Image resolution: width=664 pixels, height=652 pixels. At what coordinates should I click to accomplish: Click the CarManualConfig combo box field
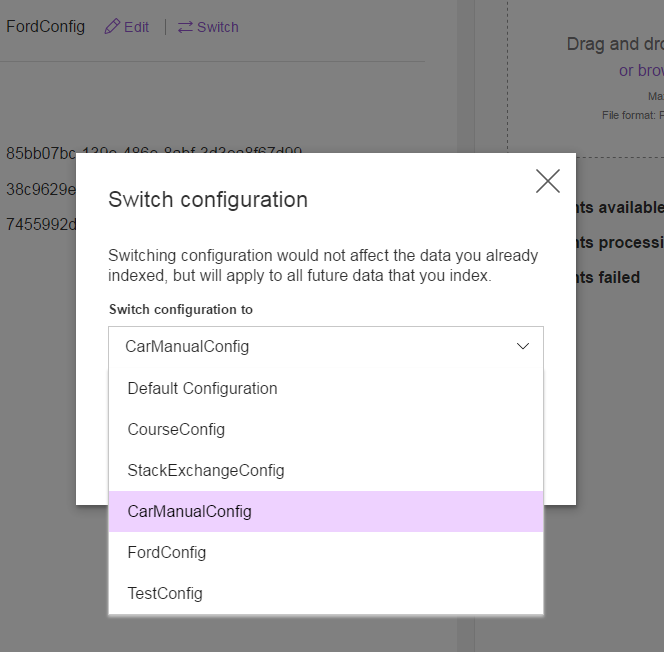[326, 346]
